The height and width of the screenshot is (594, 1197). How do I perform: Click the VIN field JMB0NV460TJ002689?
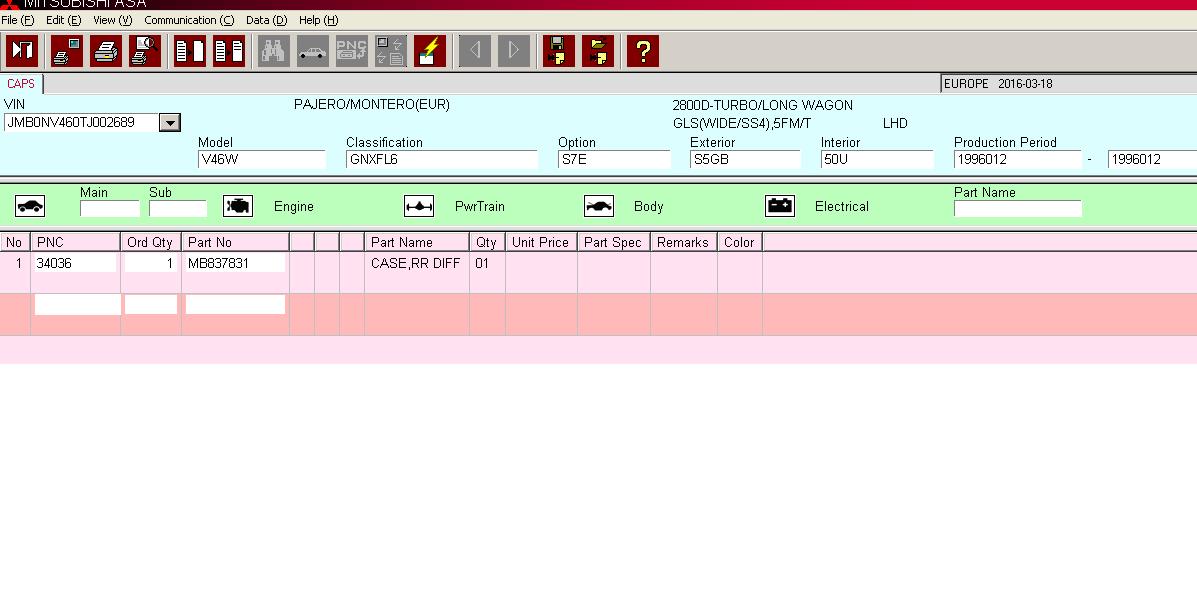81,122
